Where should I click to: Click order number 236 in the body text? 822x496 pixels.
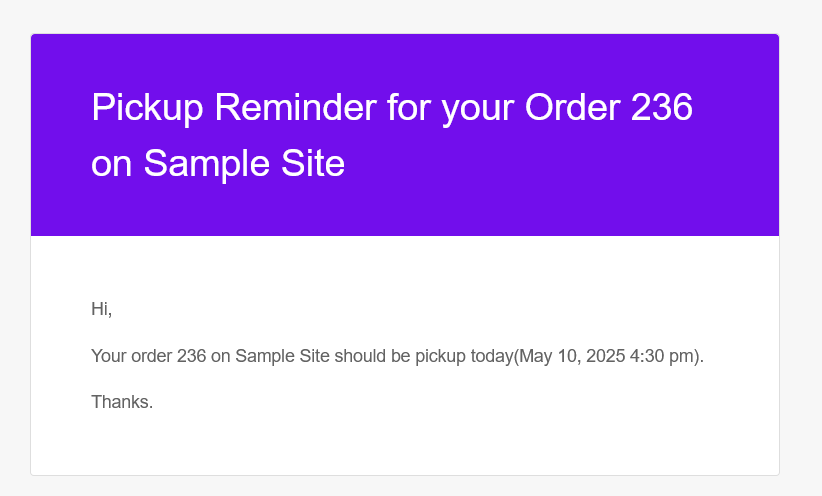[x=191, y=356]
